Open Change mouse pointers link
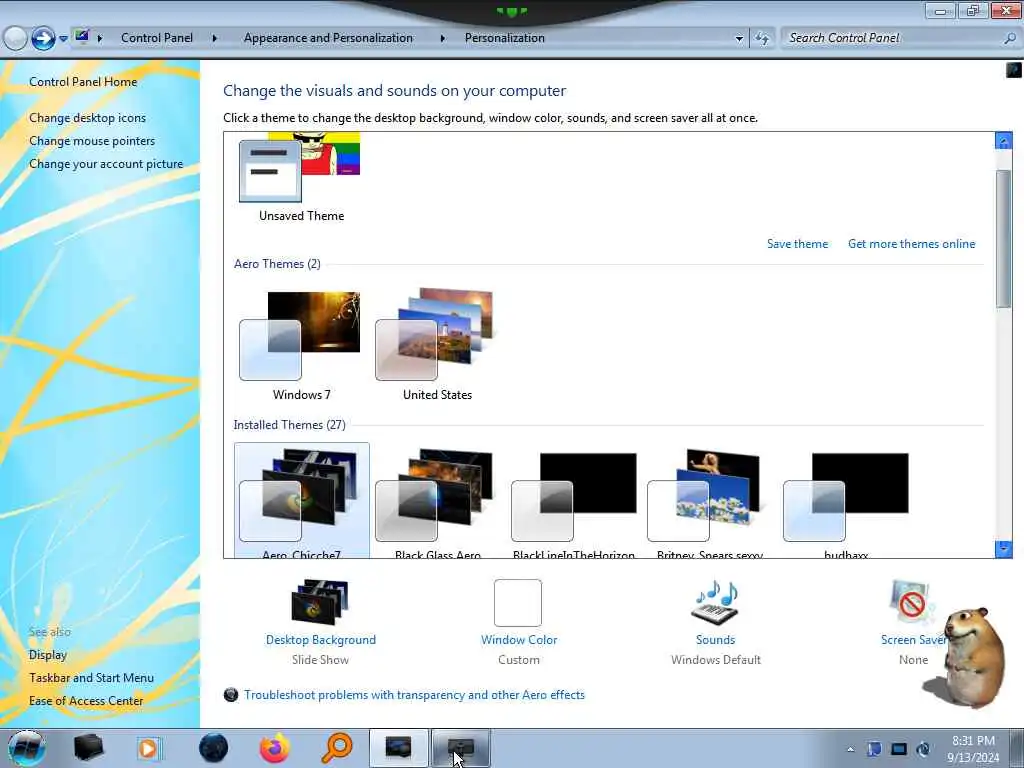Viewport: 1024px width, 768px height. [x=92, y=140]
